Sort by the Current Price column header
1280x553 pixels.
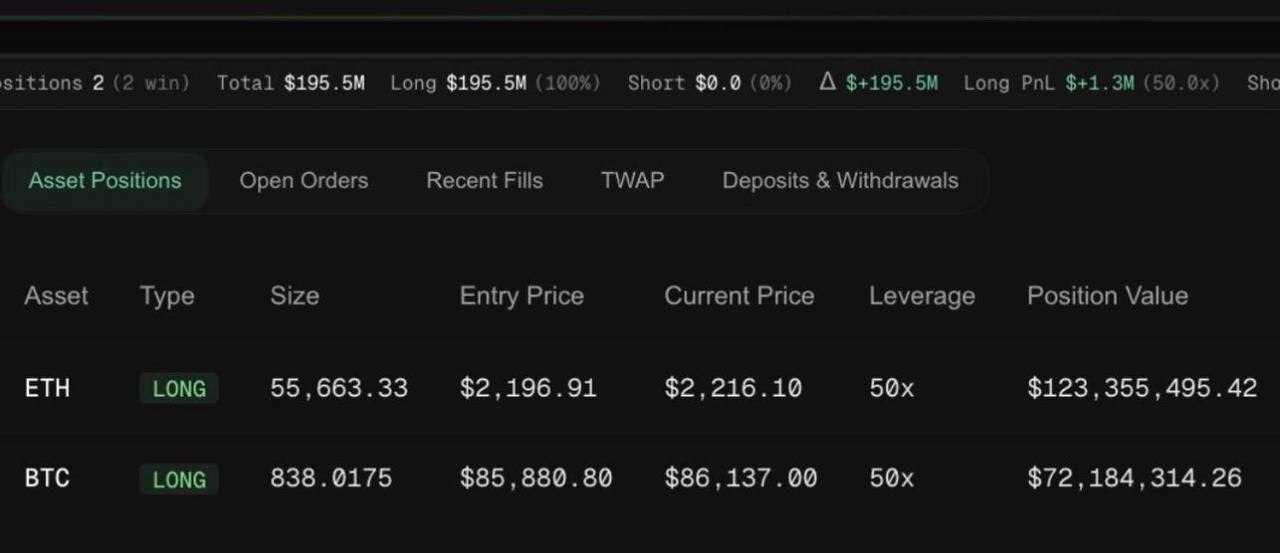[739, 296]
